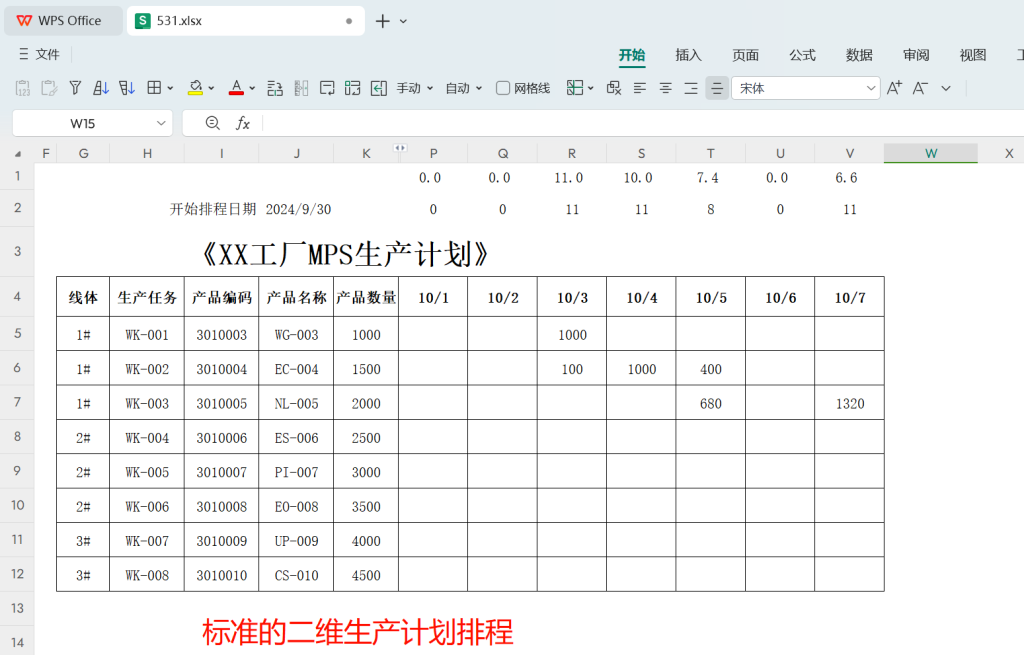1024x655 pixels.
Task: Click the icon with the green left arrow
Action: (379, 88)
